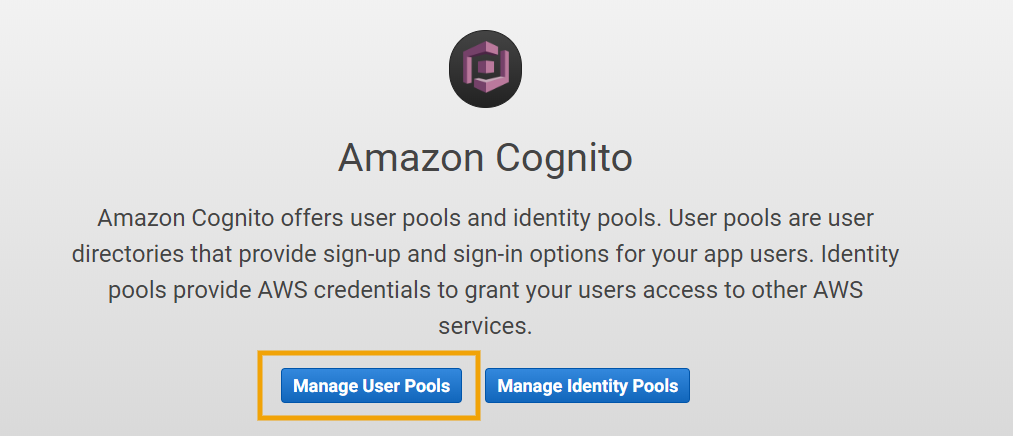The image size is (1013, 436).
Task: Open Manage User Pools
Action: (371, 386)
